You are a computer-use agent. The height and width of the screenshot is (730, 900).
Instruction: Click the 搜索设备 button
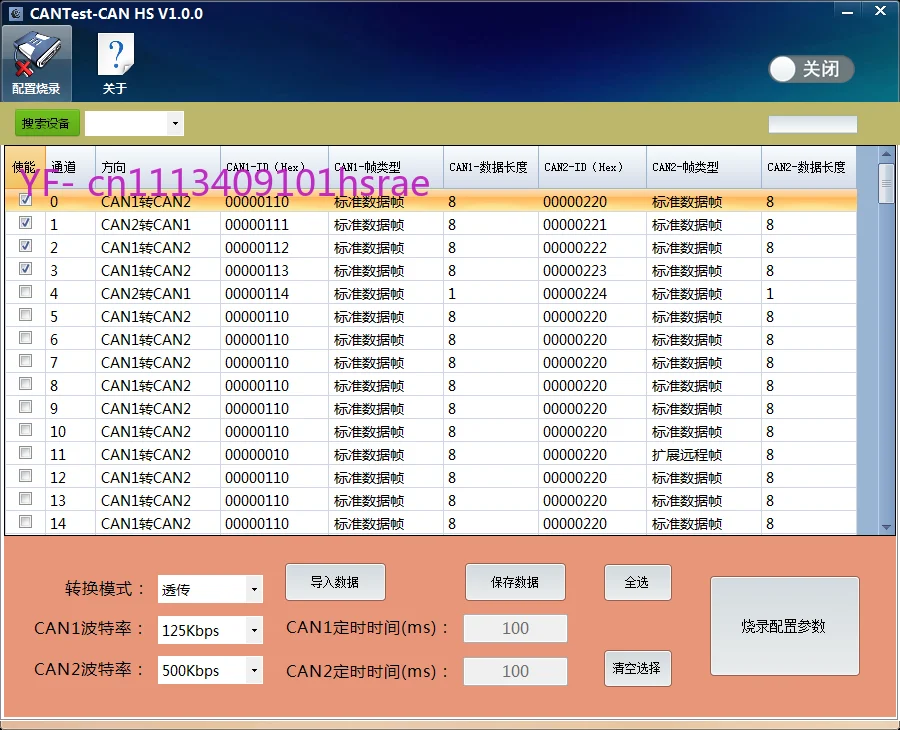[x=46, y=123]
